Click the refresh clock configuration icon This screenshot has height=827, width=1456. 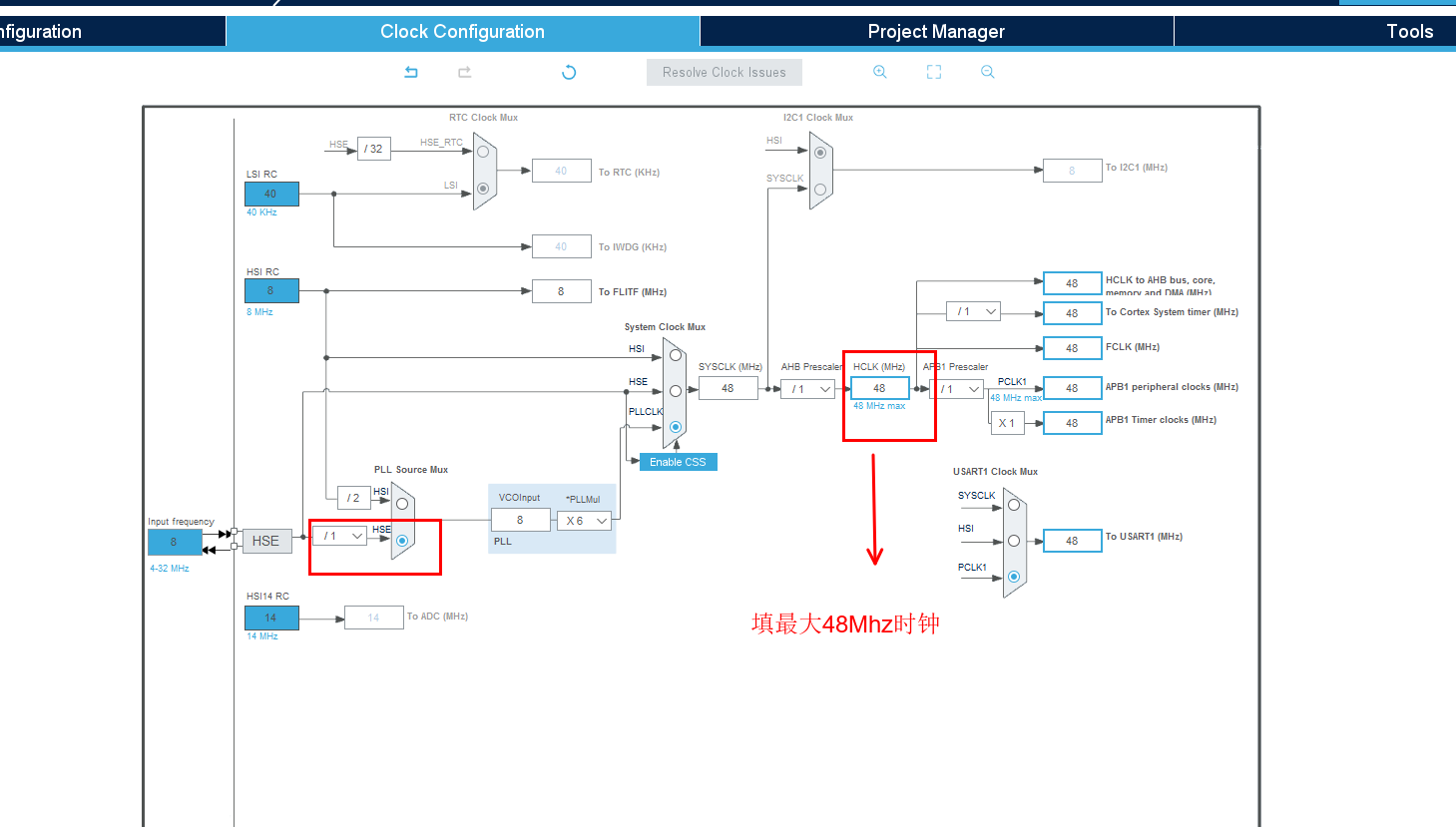coord(569,72)
